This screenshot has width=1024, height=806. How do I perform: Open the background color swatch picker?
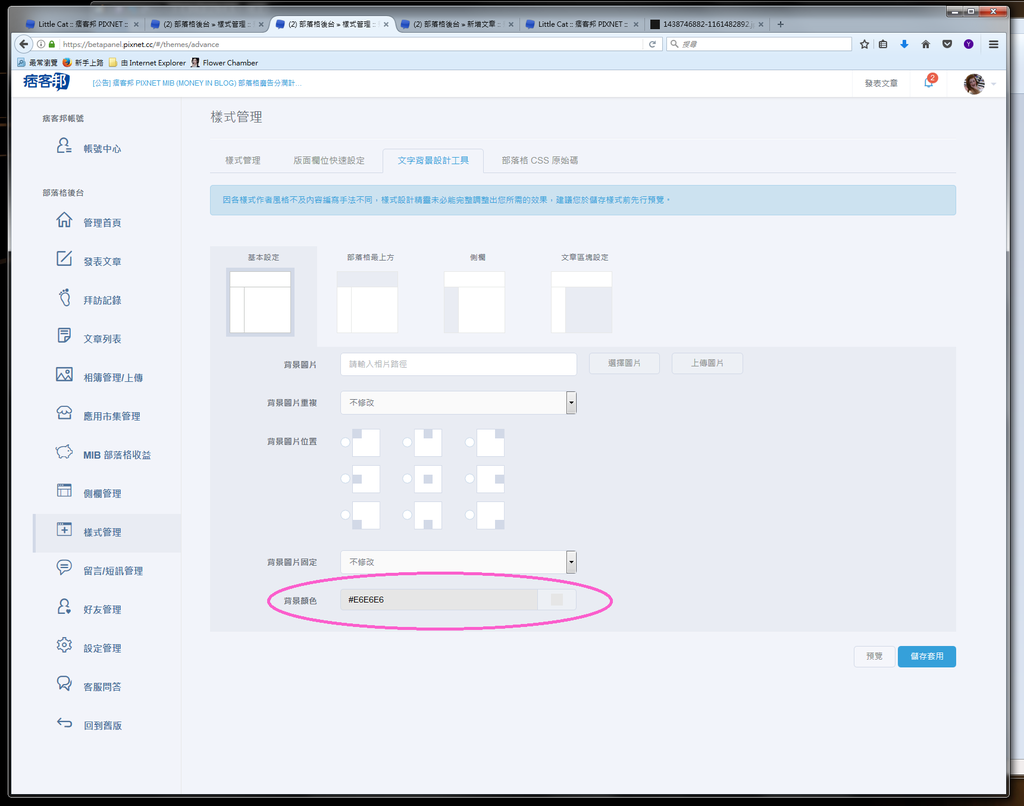coord(559,598)
